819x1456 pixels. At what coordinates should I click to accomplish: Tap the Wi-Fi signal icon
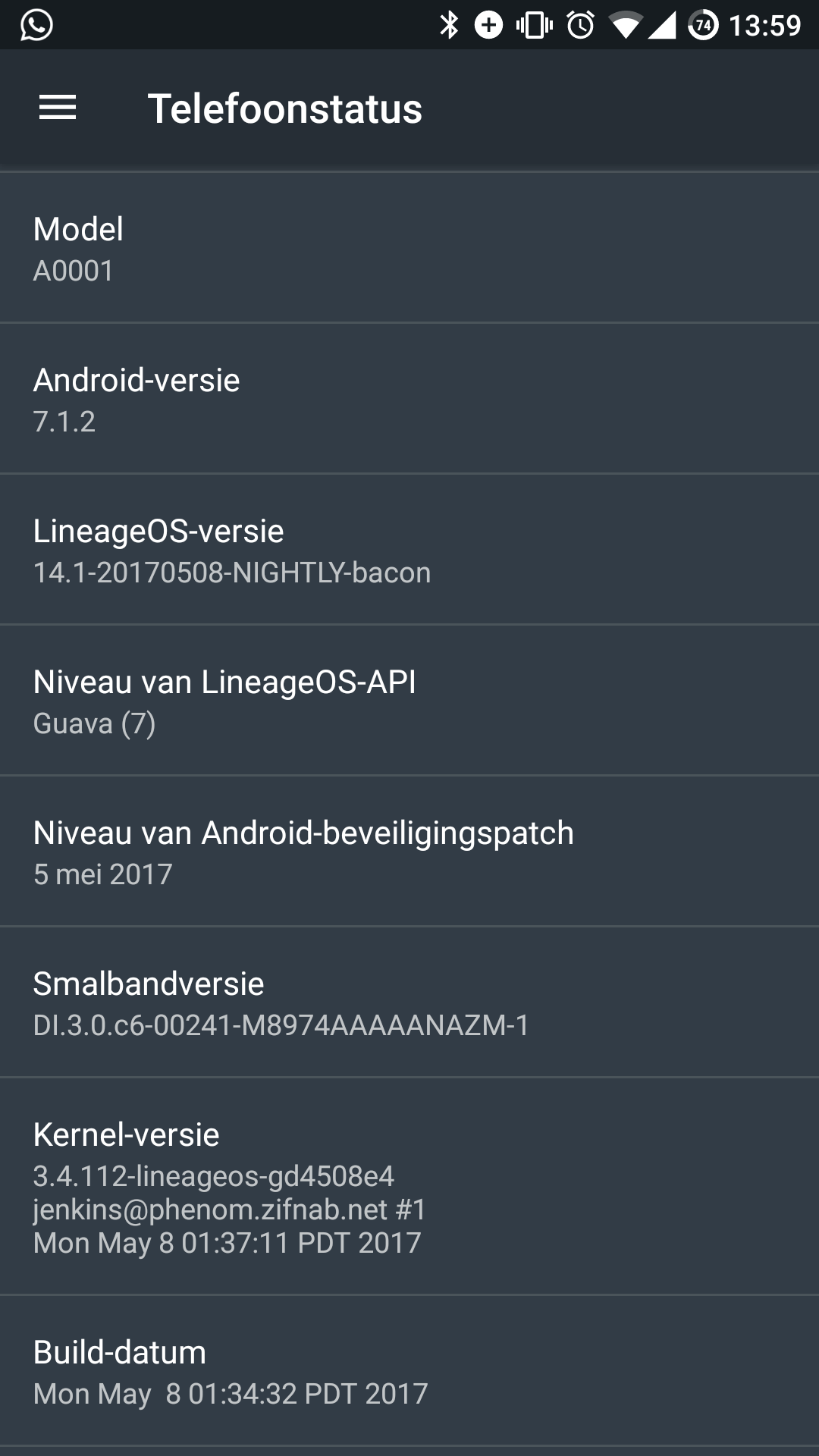[626, 26]
